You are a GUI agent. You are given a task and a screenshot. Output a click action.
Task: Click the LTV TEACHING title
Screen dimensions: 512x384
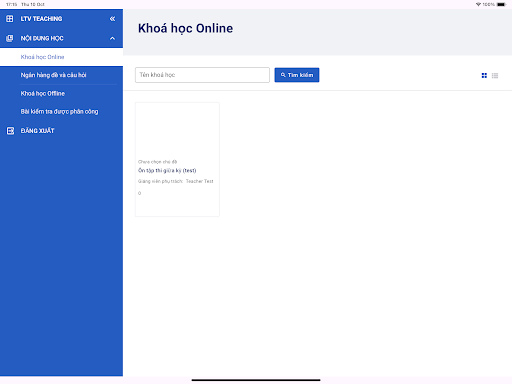[x=41, y=19]
